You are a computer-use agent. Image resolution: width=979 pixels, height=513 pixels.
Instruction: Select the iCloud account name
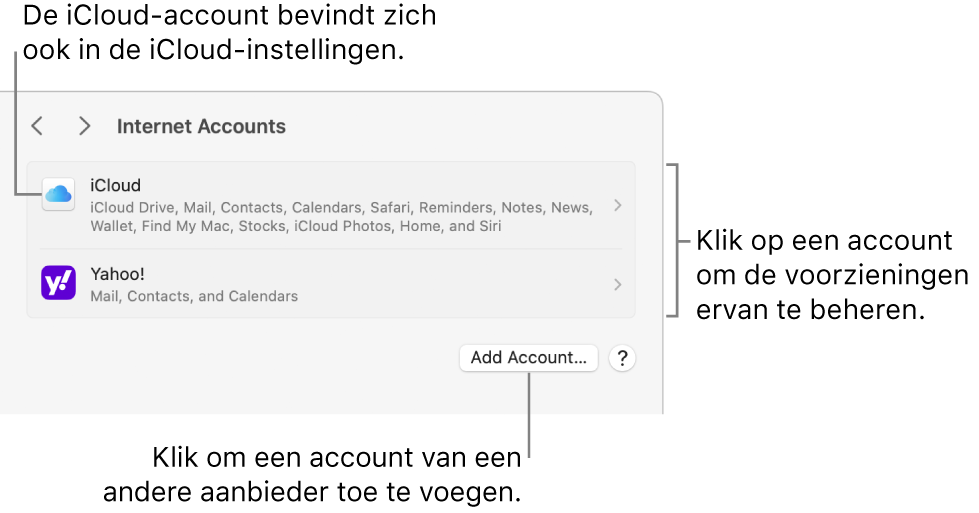click(x=115, y=185)
